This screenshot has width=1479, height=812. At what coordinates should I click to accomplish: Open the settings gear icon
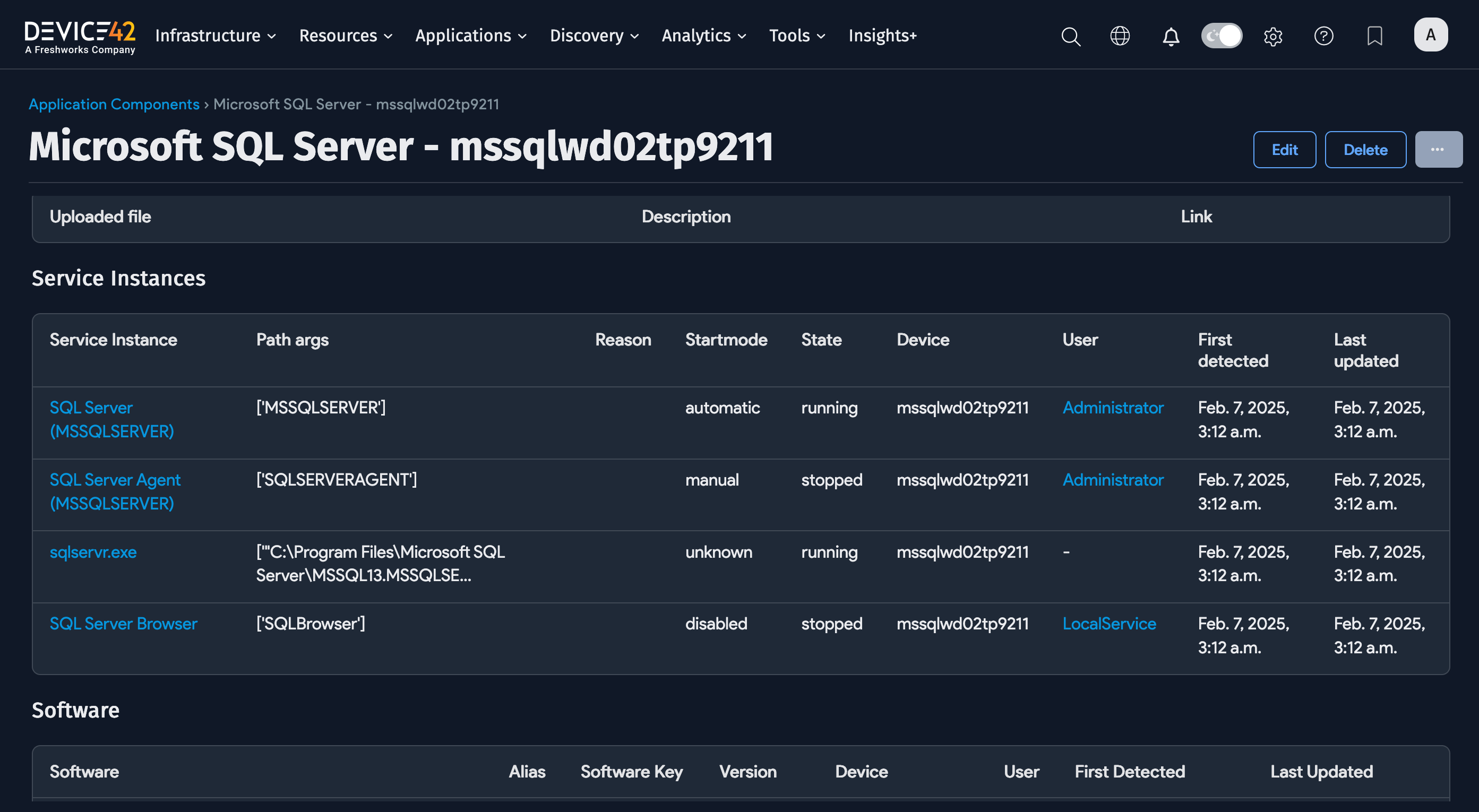coord(1273,36)
